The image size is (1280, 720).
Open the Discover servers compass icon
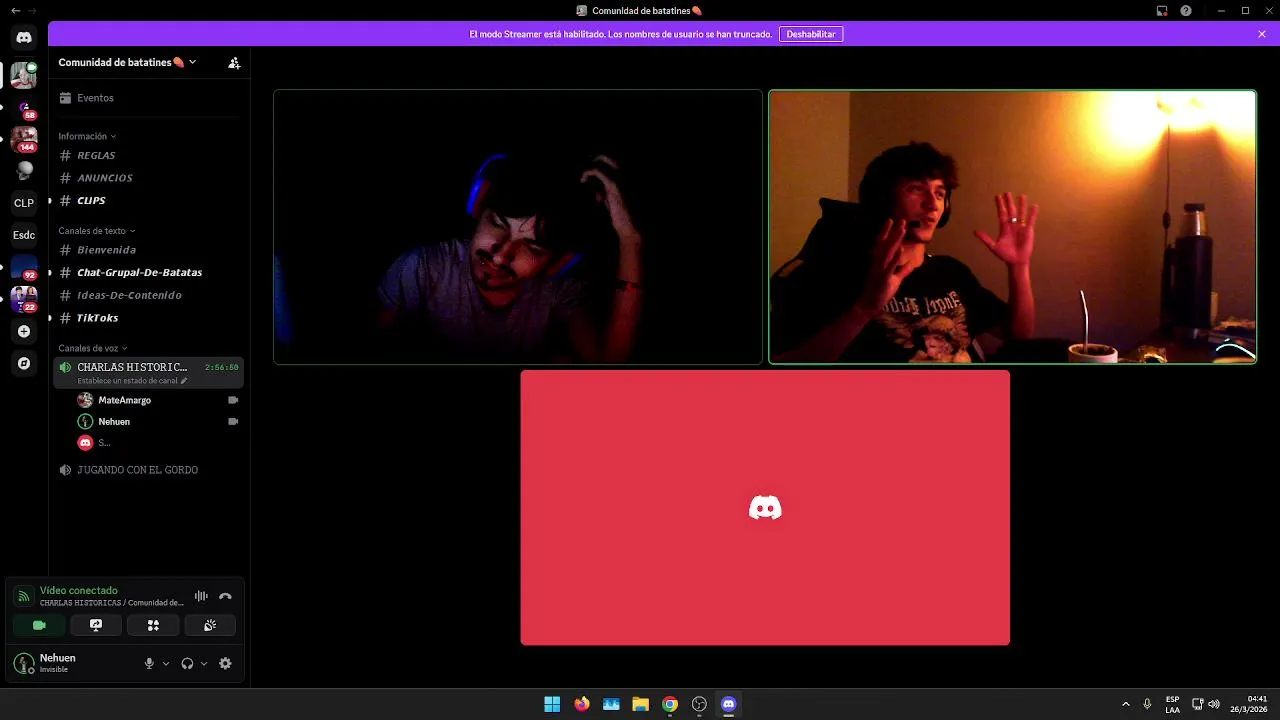[x=24, y=363]
